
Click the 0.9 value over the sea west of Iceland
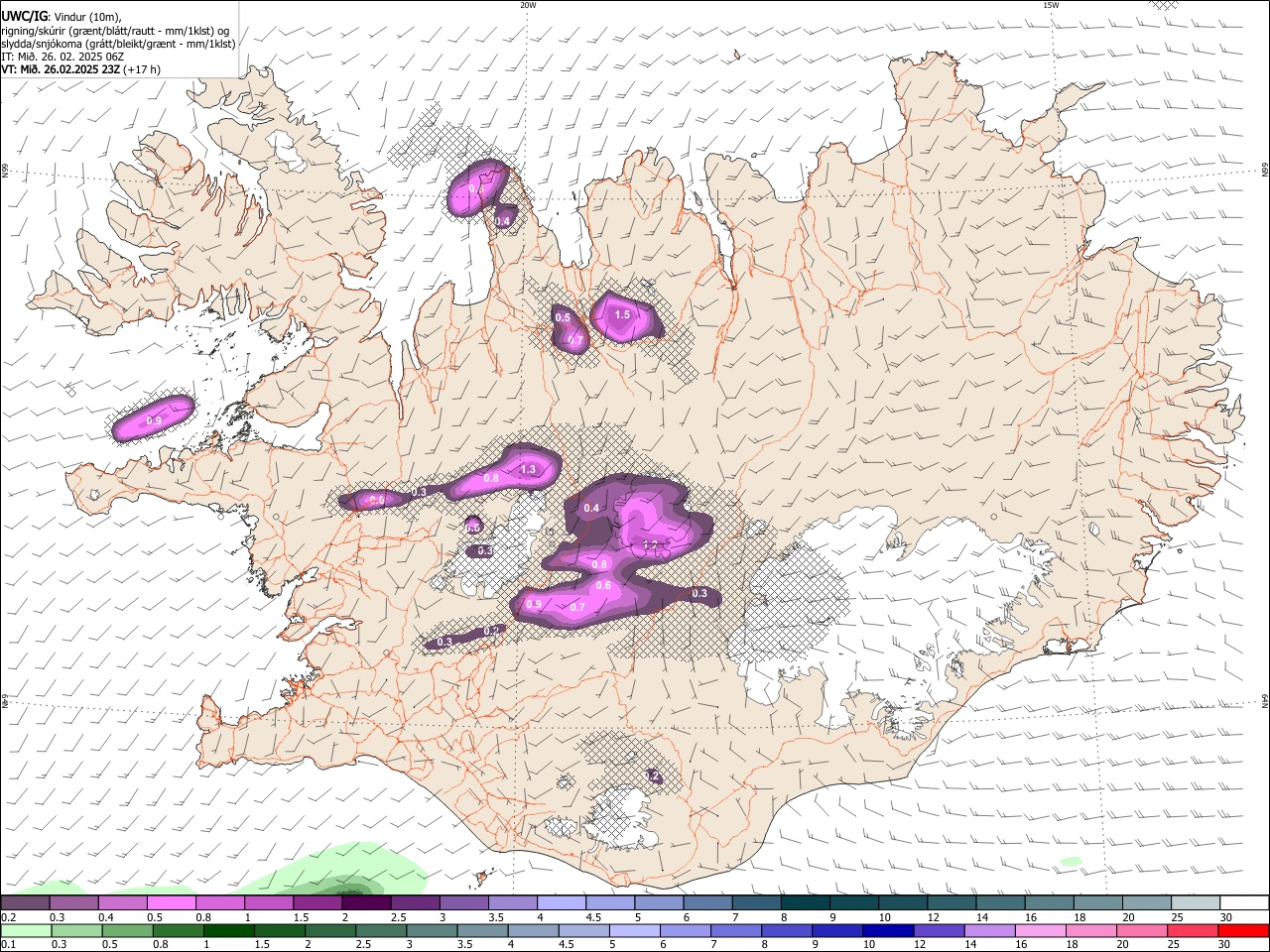click(154, 421)
